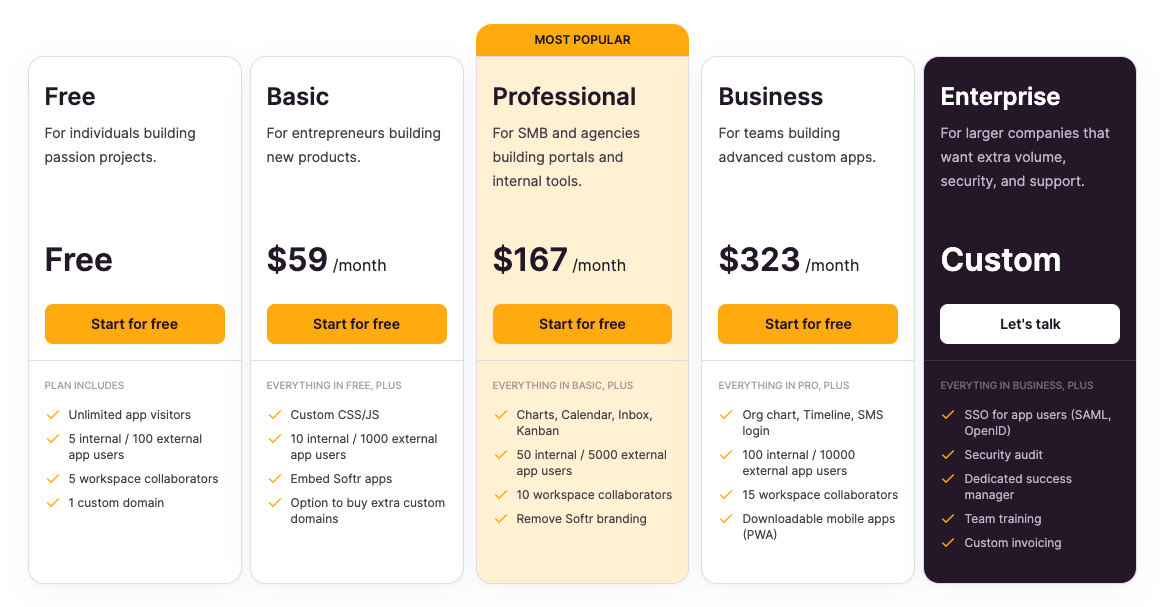Click Option to buy extra custom domains
1171x607 pixels.
(367, 511)
